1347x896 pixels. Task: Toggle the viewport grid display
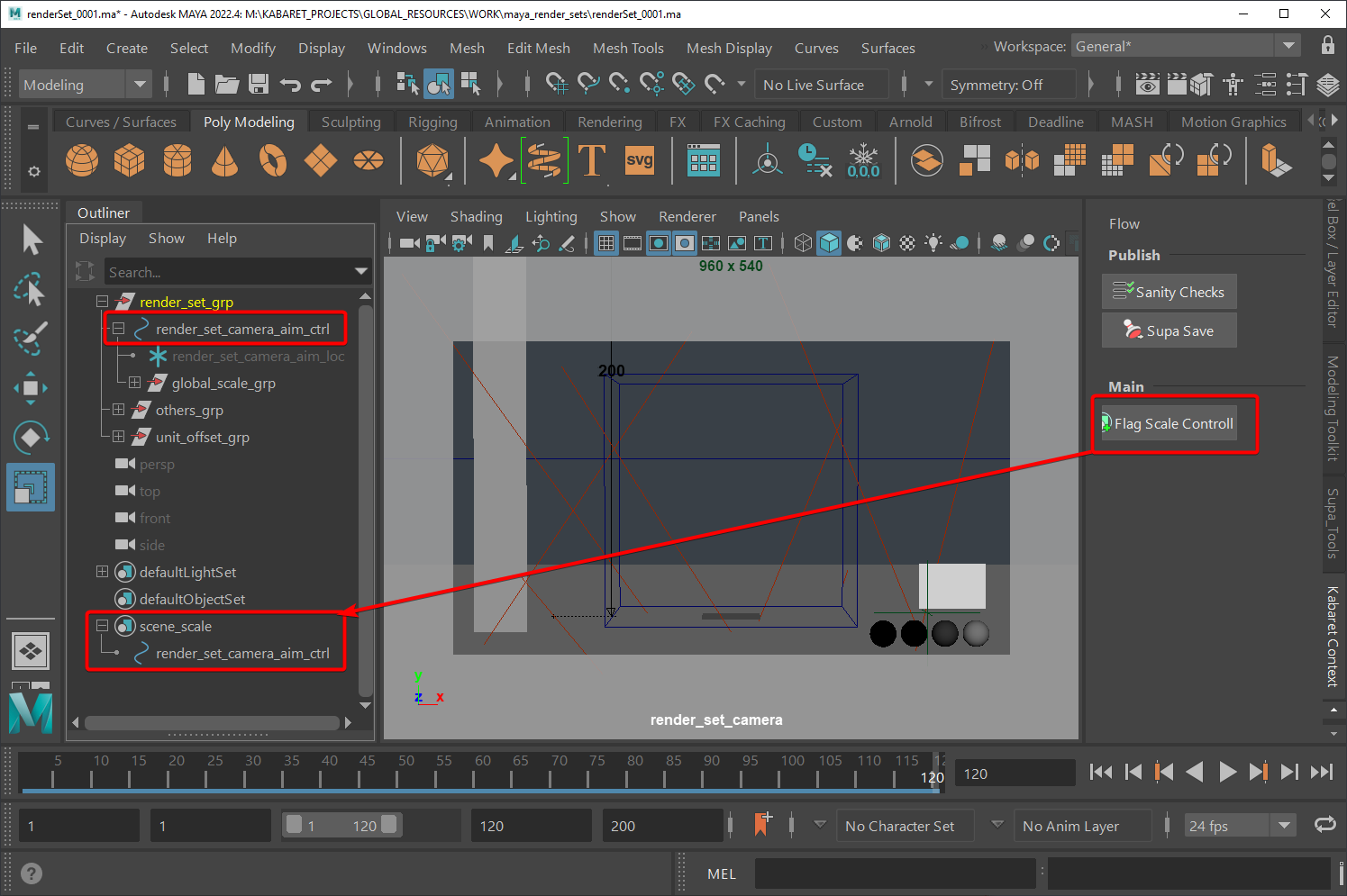606,242
